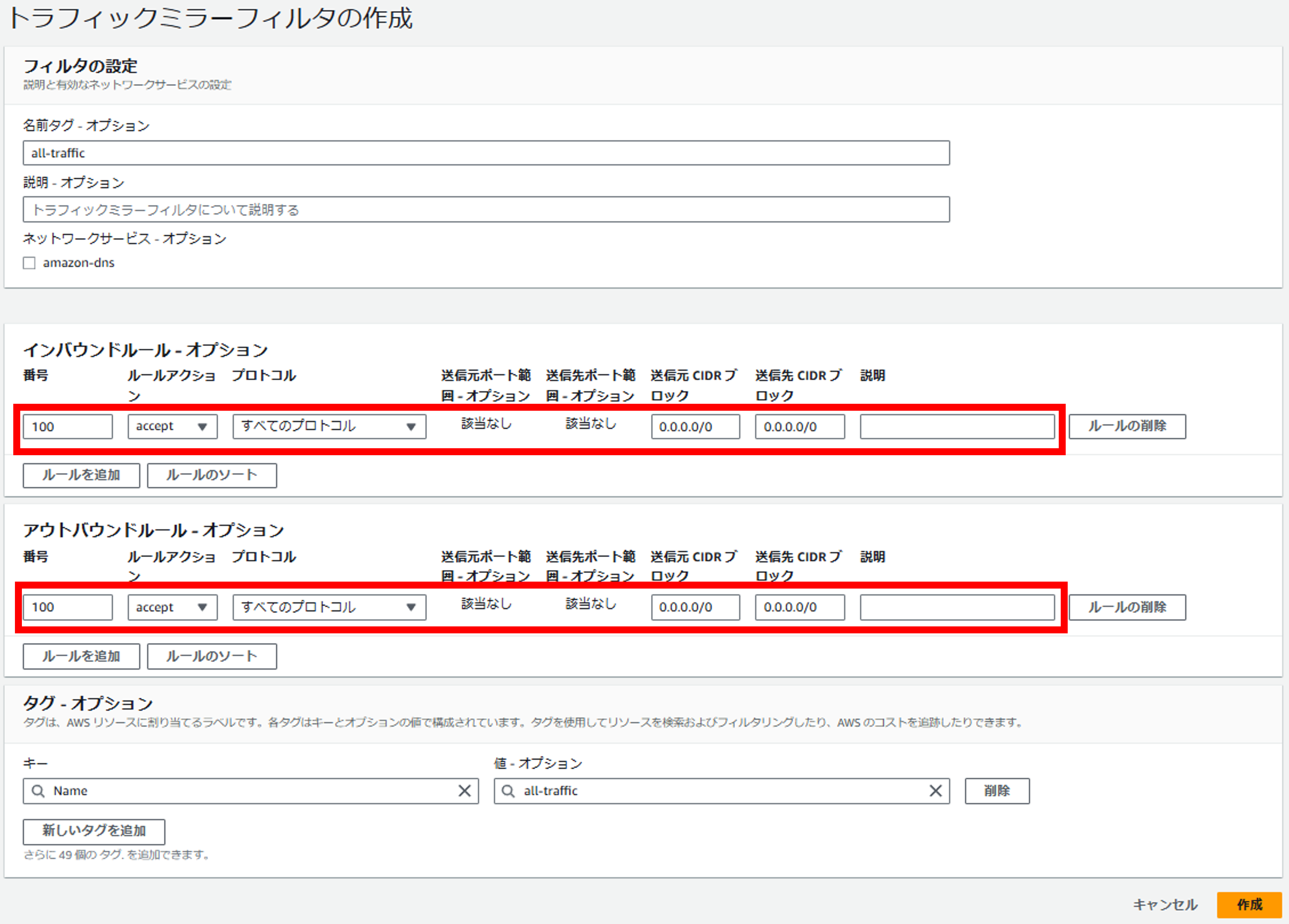Open the outbound protocol すべてのプロトコル dropdown
Screen dimensions: 1289x924
coord(329,607)
